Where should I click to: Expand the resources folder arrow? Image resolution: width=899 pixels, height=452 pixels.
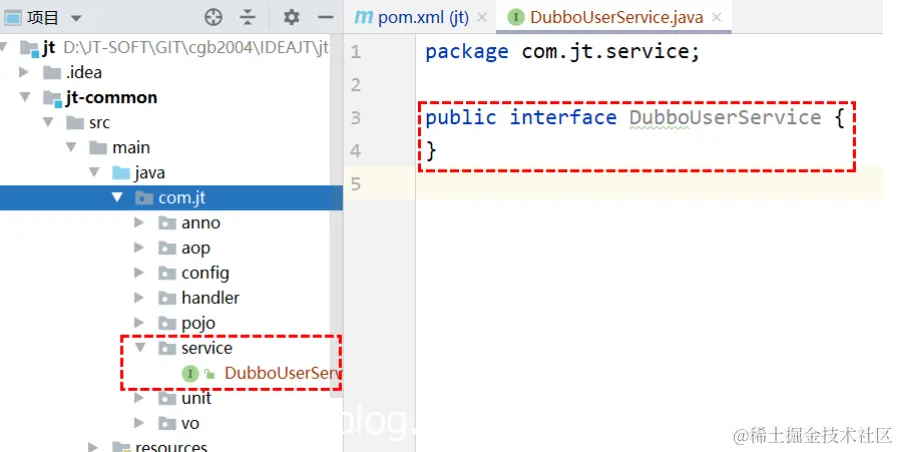(x=93, y=447)
